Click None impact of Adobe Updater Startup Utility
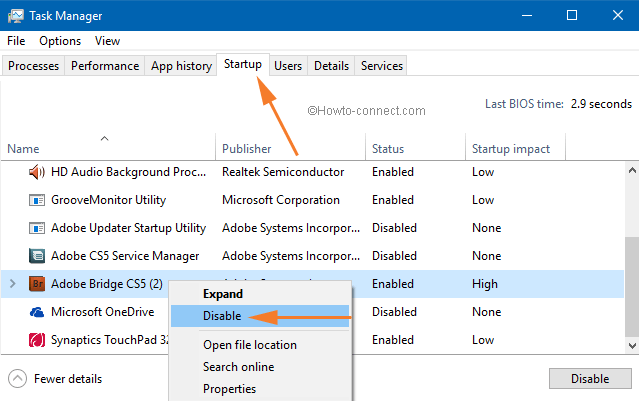Viewport: 639px width, 401px height. 487,228
